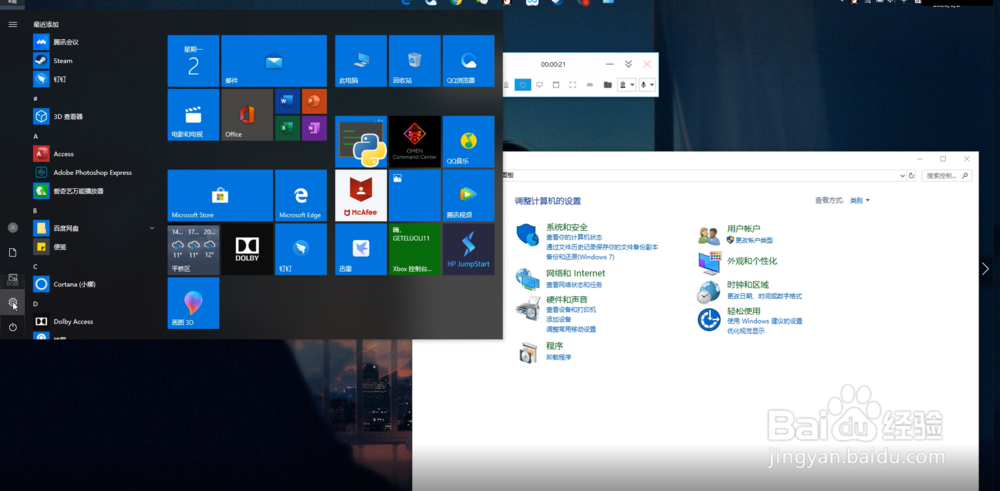Launch the 迅雷 tile
1000x491 pixels.
361,249
